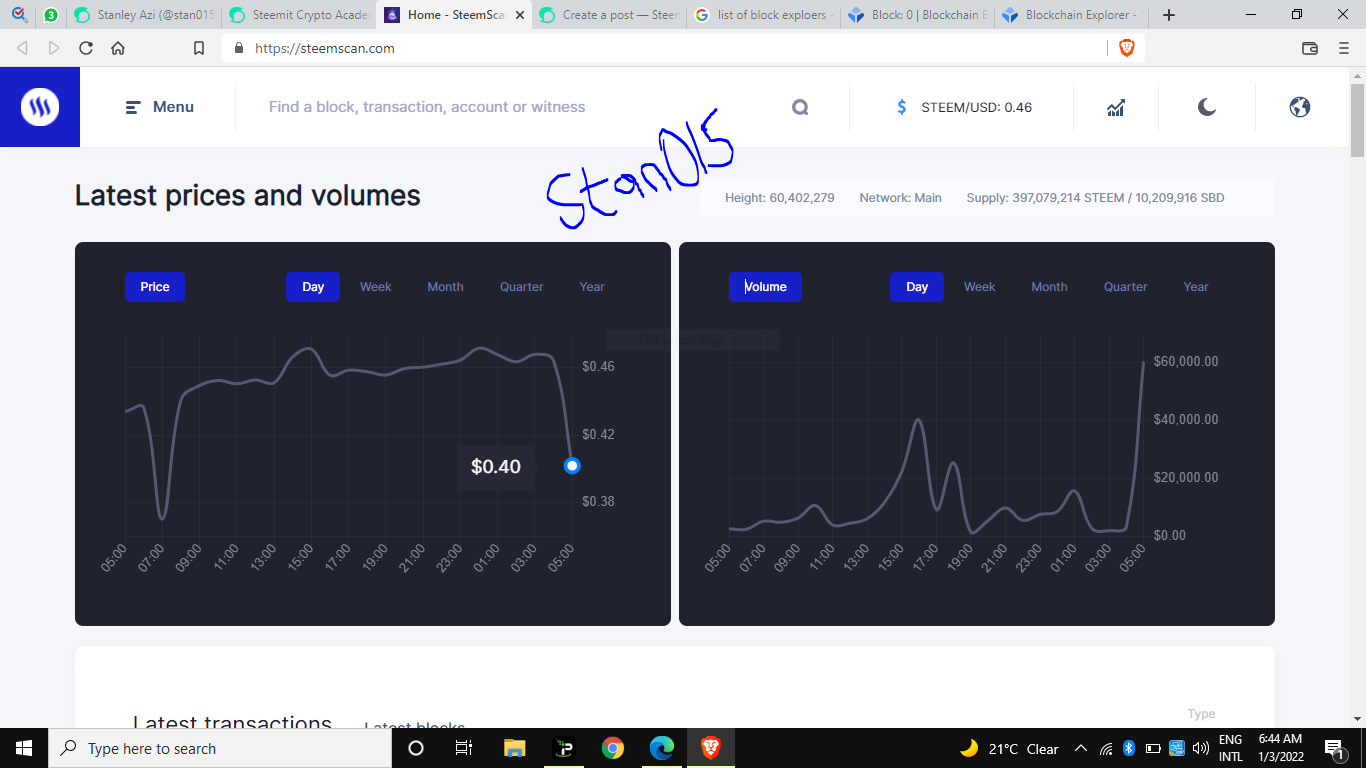Image resolution: width=1366 pixels, height=768 pixels.
Task: Select Month range on the Volume chart
Action: click(1049, 287)
